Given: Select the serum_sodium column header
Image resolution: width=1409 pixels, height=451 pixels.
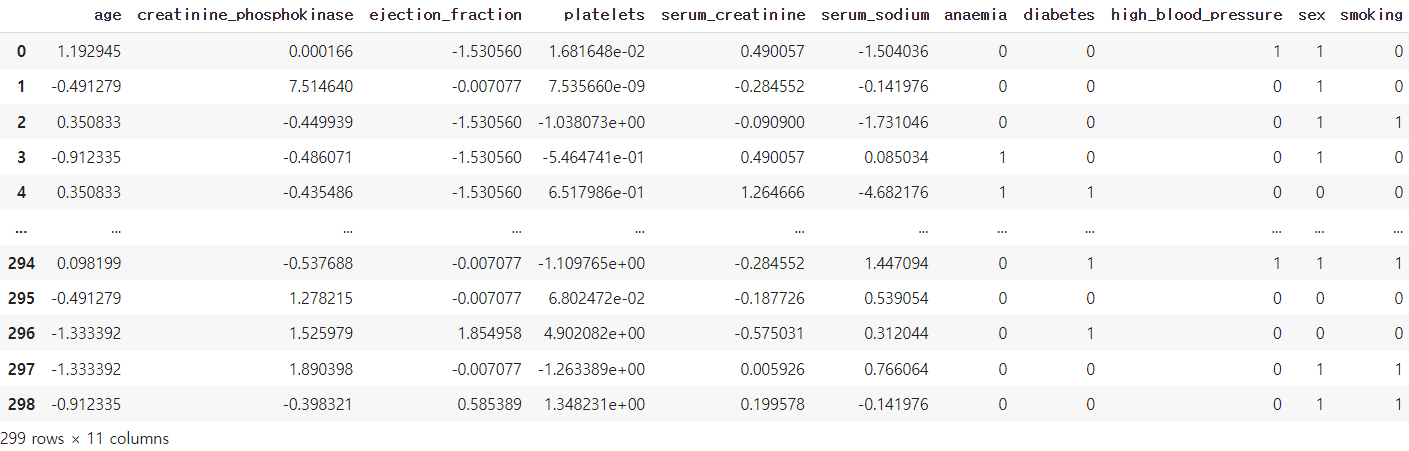Looking at the screenshot, I should [x=875, y=15].
